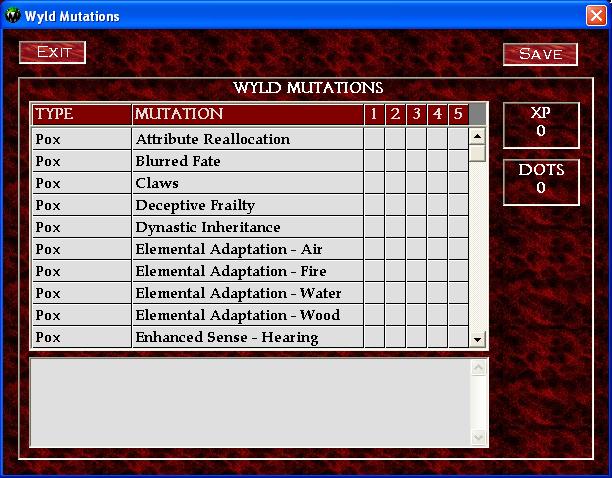Toggle dot 3 for Claws mutation

tap(416, 183)
